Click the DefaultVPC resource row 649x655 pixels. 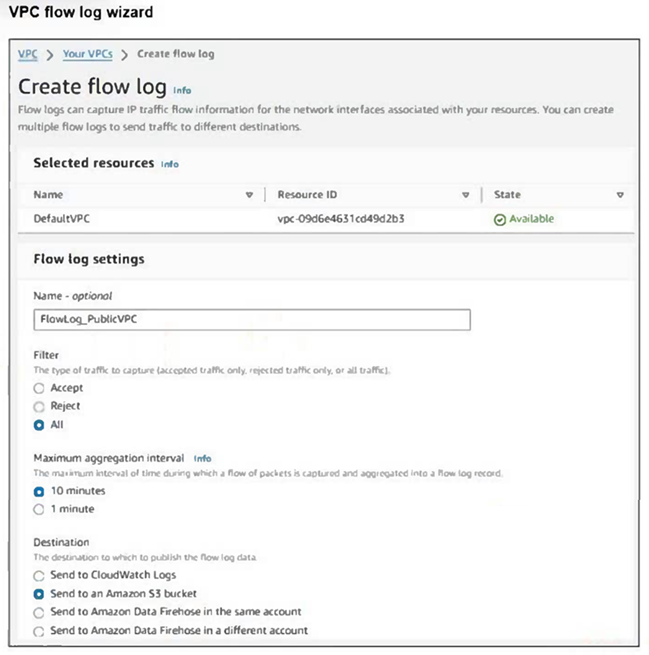(x=326, y=219)
